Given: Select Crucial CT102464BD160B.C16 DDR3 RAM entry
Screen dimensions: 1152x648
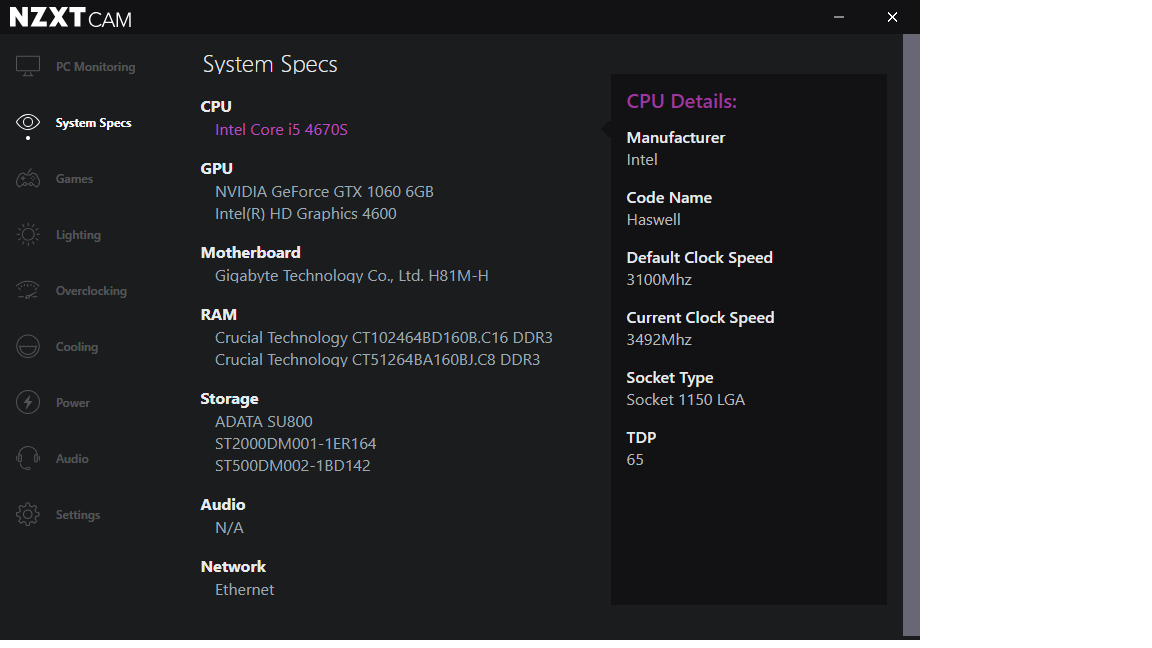Looking at the screenshot, I should pos(384,338).
